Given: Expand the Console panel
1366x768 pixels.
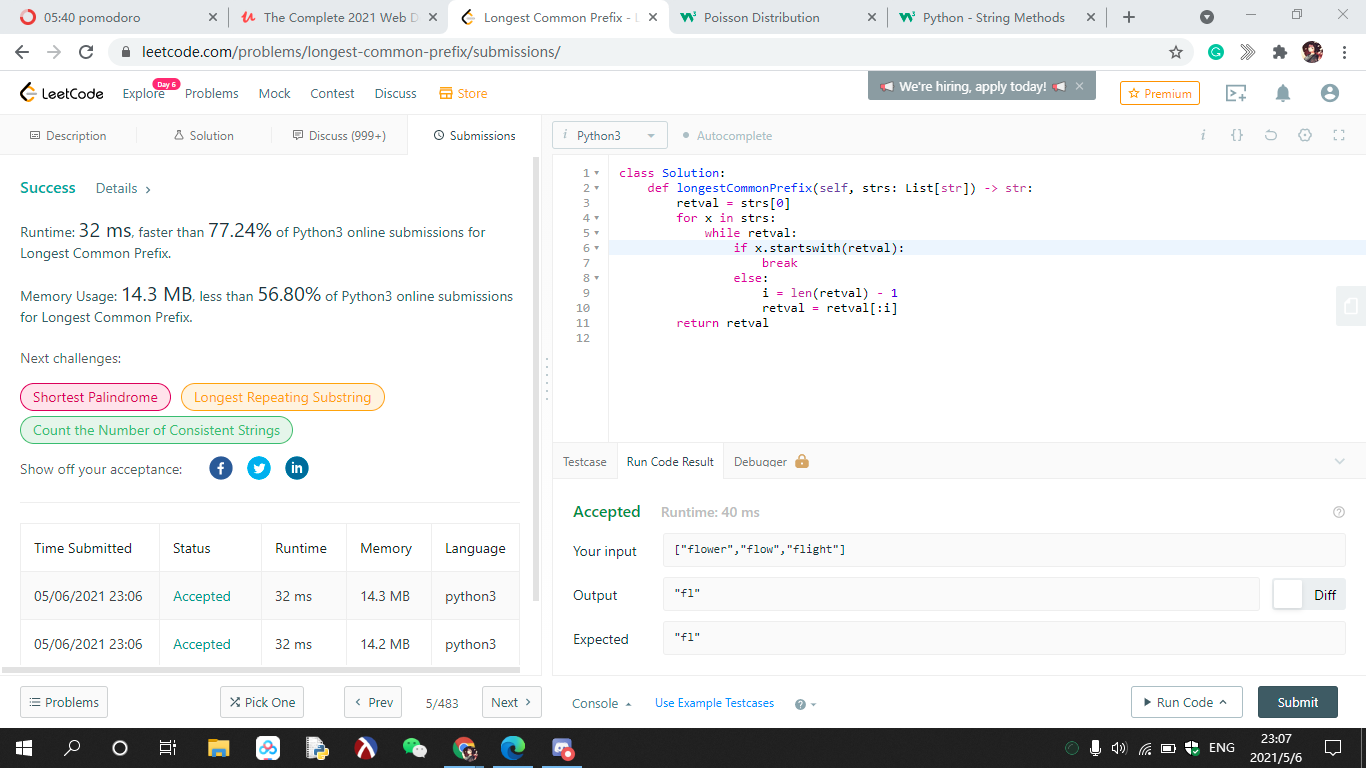Looking at the screenshot, I should point(602,703).
